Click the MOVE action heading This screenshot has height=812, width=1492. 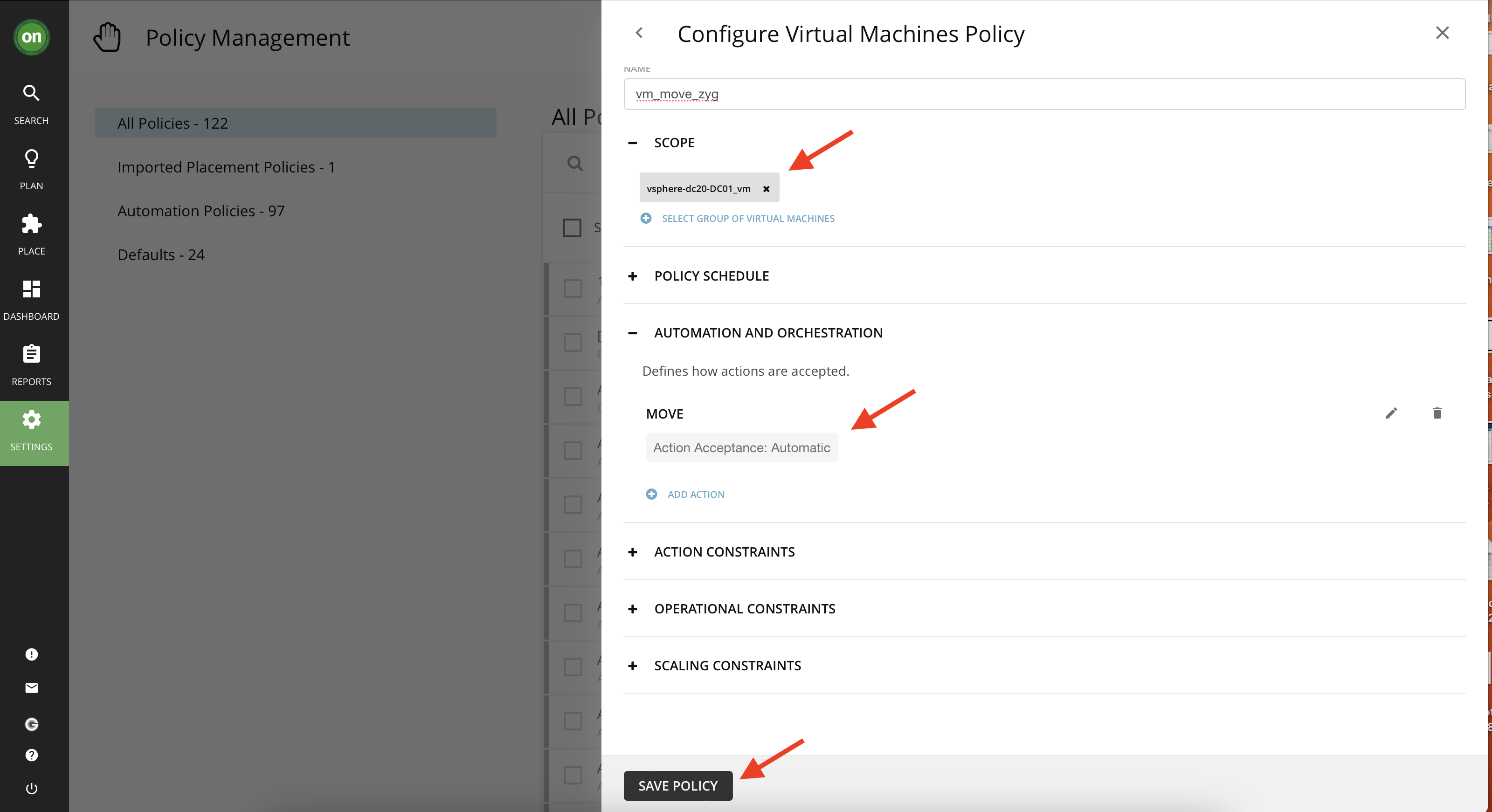664,413
